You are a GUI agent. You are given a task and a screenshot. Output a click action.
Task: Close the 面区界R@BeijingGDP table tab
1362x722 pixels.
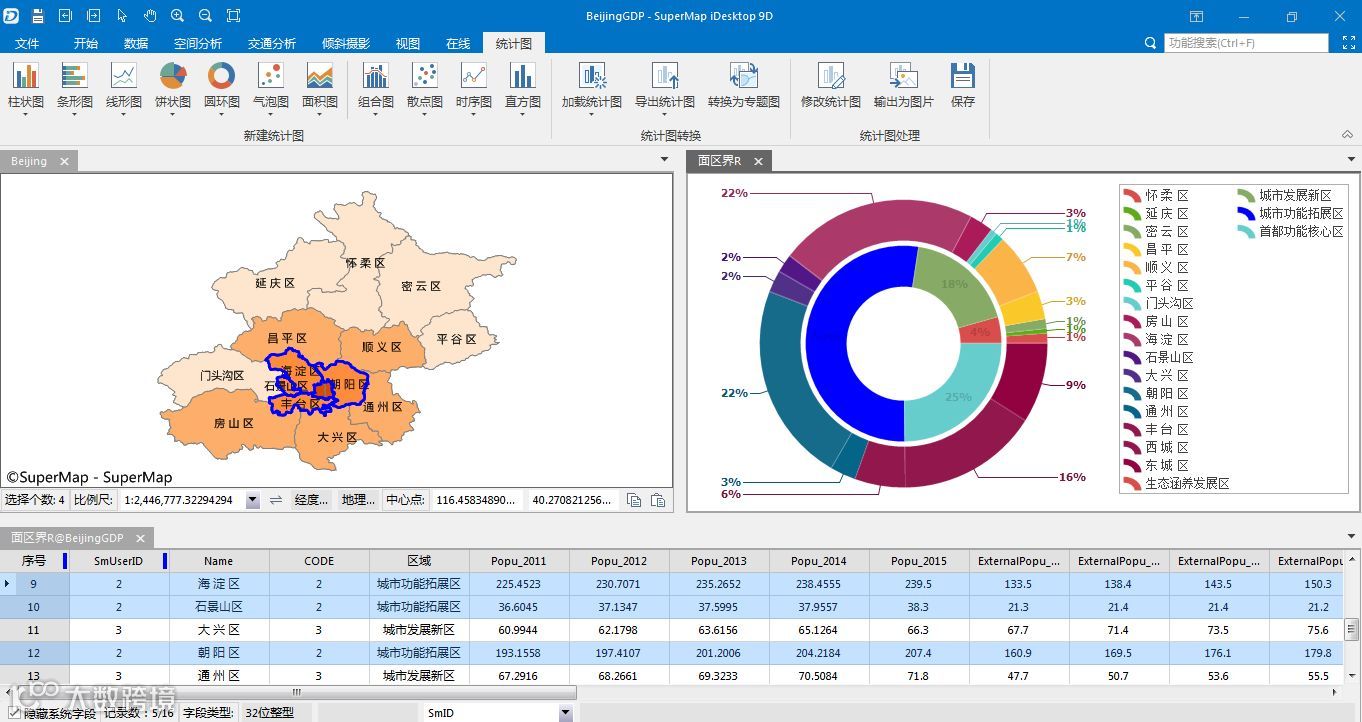click(x=141, y=538)
